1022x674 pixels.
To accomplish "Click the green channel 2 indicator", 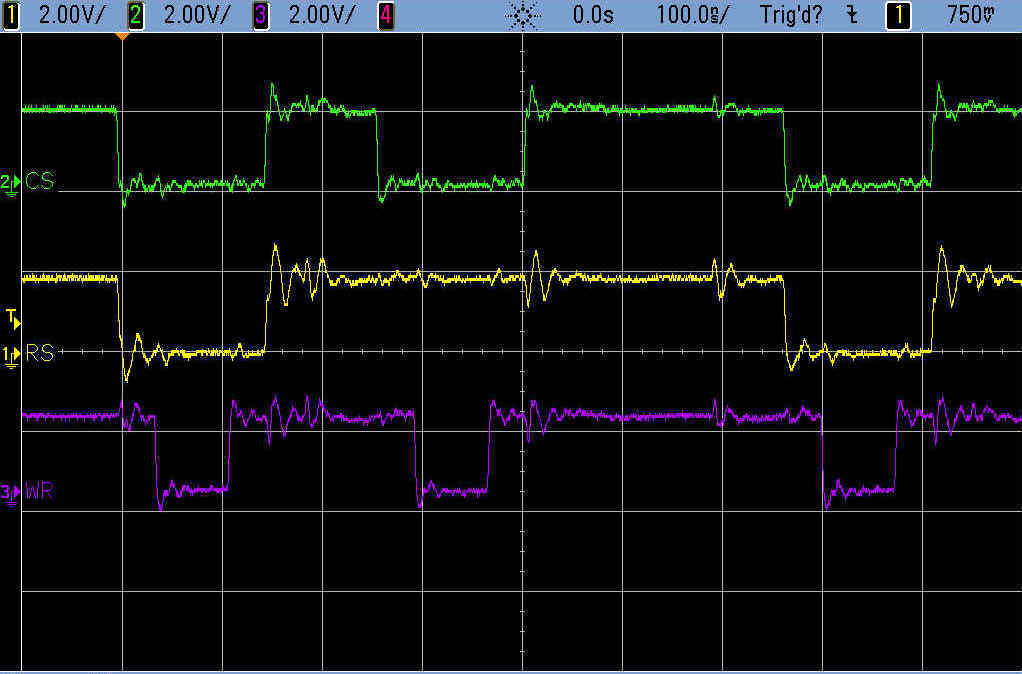I will [x=136, y=15].
